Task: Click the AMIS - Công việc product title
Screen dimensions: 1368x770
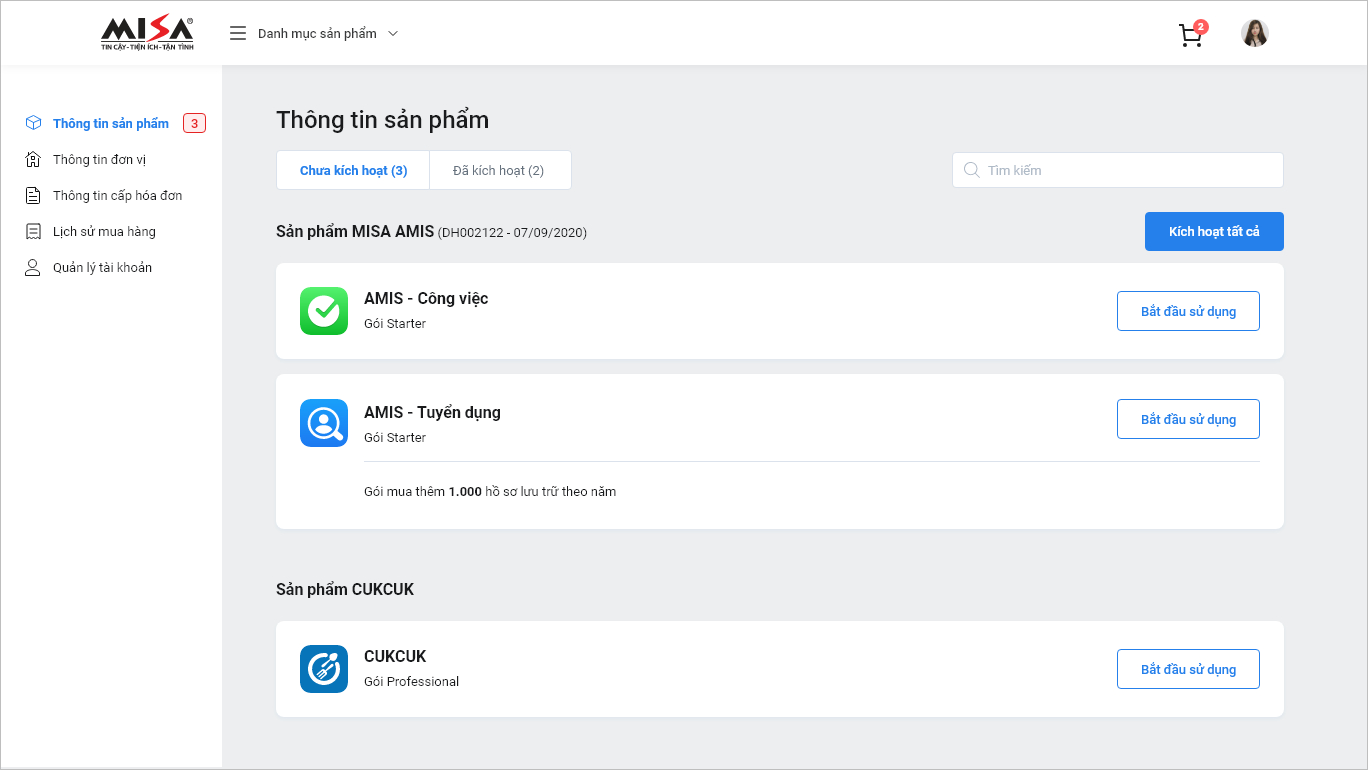Action: (426, 298)
